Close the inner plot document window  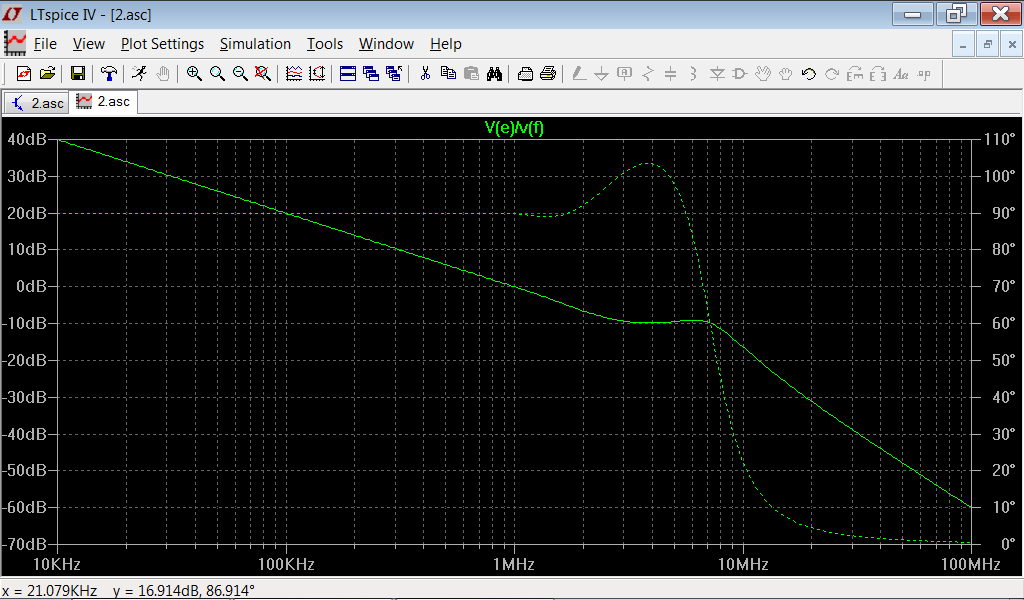[1012, 44]
